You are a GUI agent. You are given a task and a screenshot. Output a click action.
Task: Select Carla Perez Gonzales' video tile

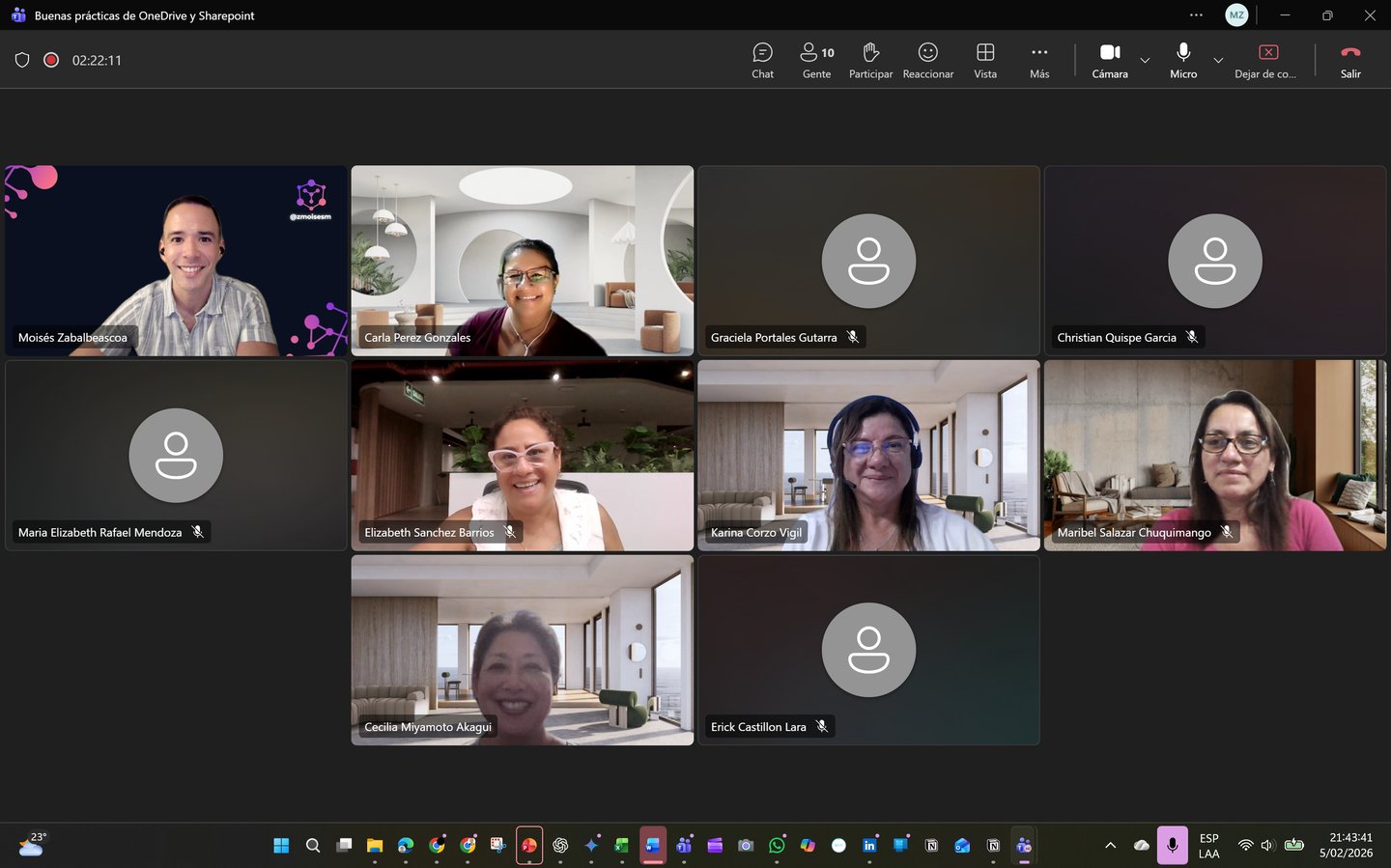(x=523, y=261)
